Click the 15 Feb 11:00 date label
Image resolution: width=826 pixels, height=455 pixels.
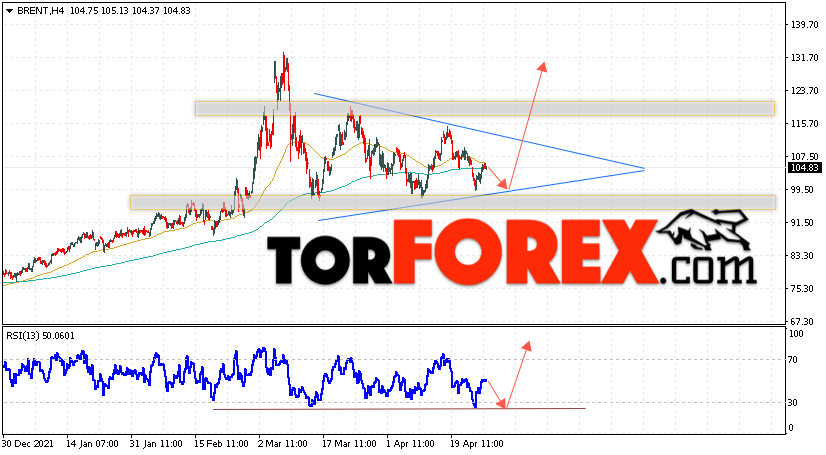[x=221, y=443]
